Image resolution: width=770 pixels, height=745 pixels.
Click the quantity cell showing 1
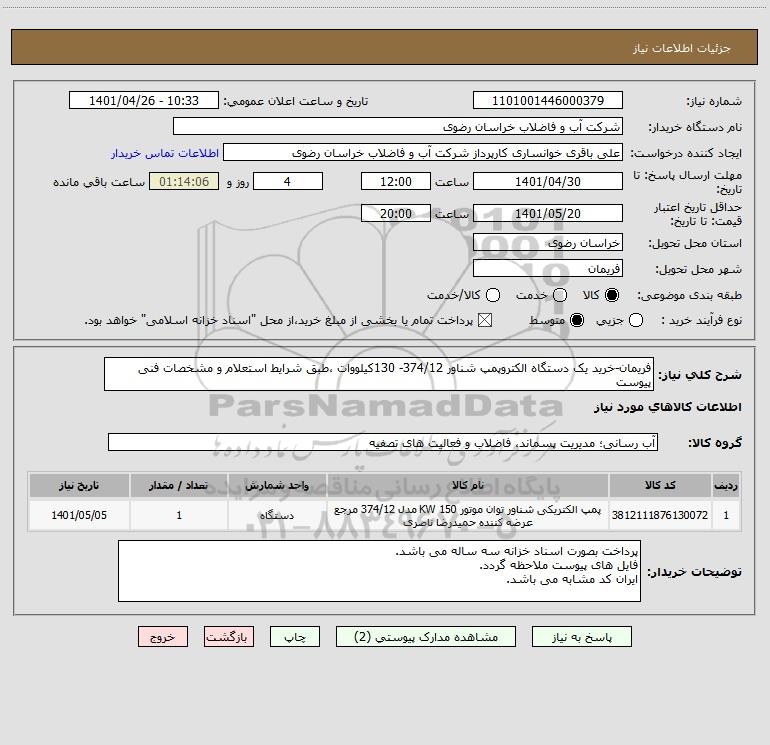(179, 515)
